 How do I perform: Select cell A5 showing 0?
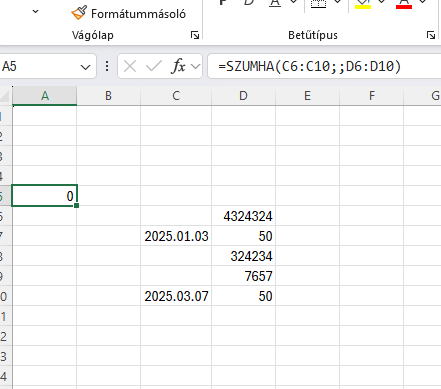[x=45, y=196]
